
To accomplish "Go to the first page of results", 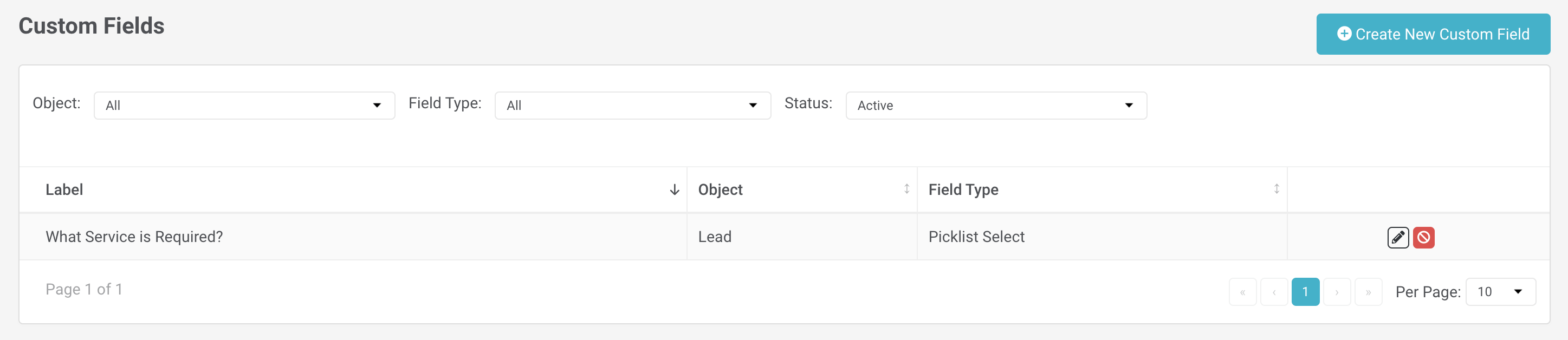I will click(x=1242, y=292).
